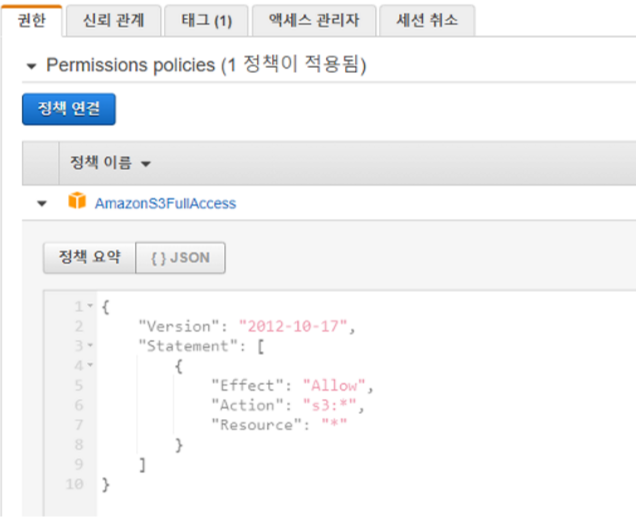Click the "Resource" key in JSON

256,425
